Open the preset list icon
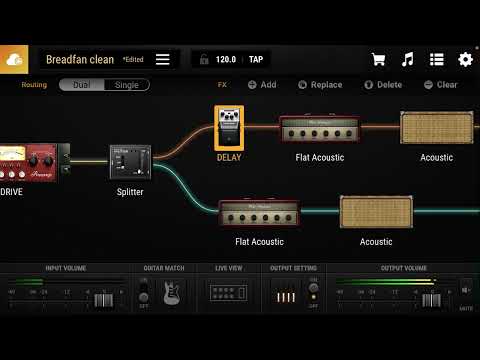 tap(436, 60)
